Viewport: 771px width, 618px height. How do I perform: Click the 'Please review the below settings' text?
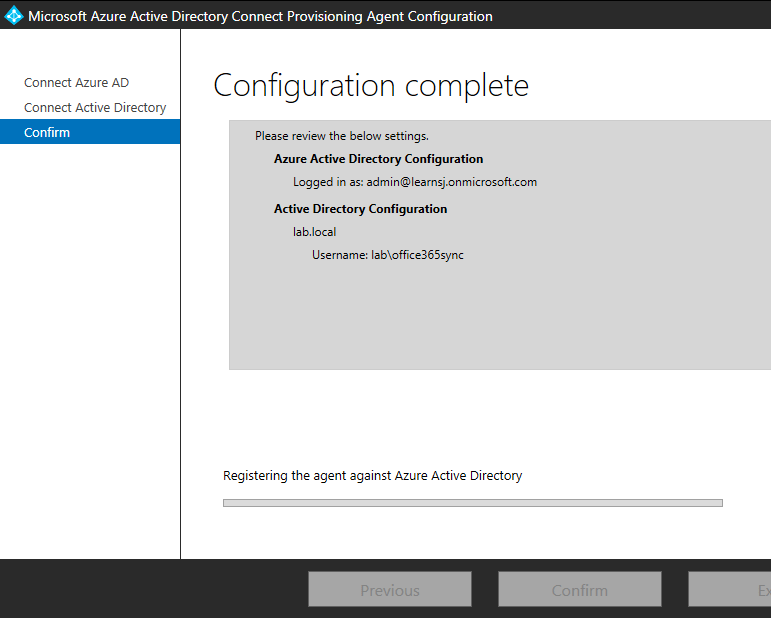pyautogui.click(x=341, y=136)
